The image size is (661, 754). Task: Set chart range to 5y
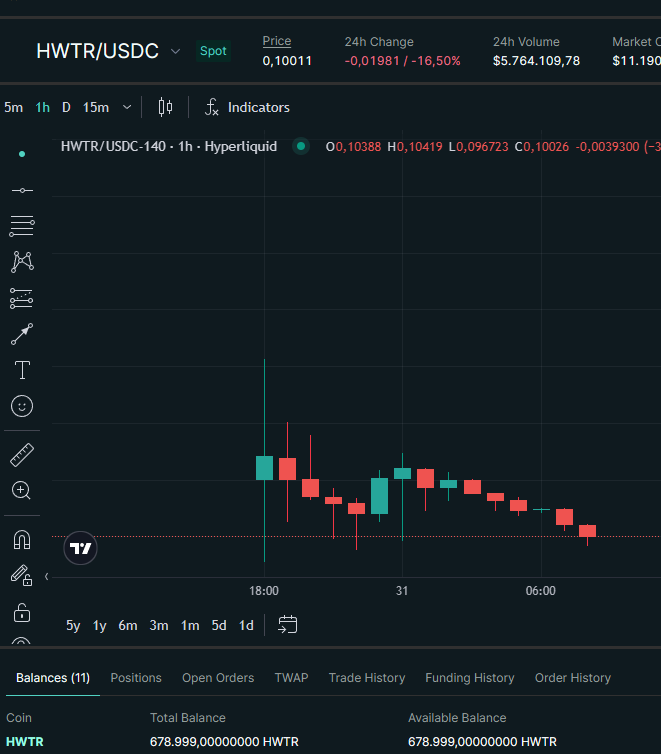pos(73,625)
